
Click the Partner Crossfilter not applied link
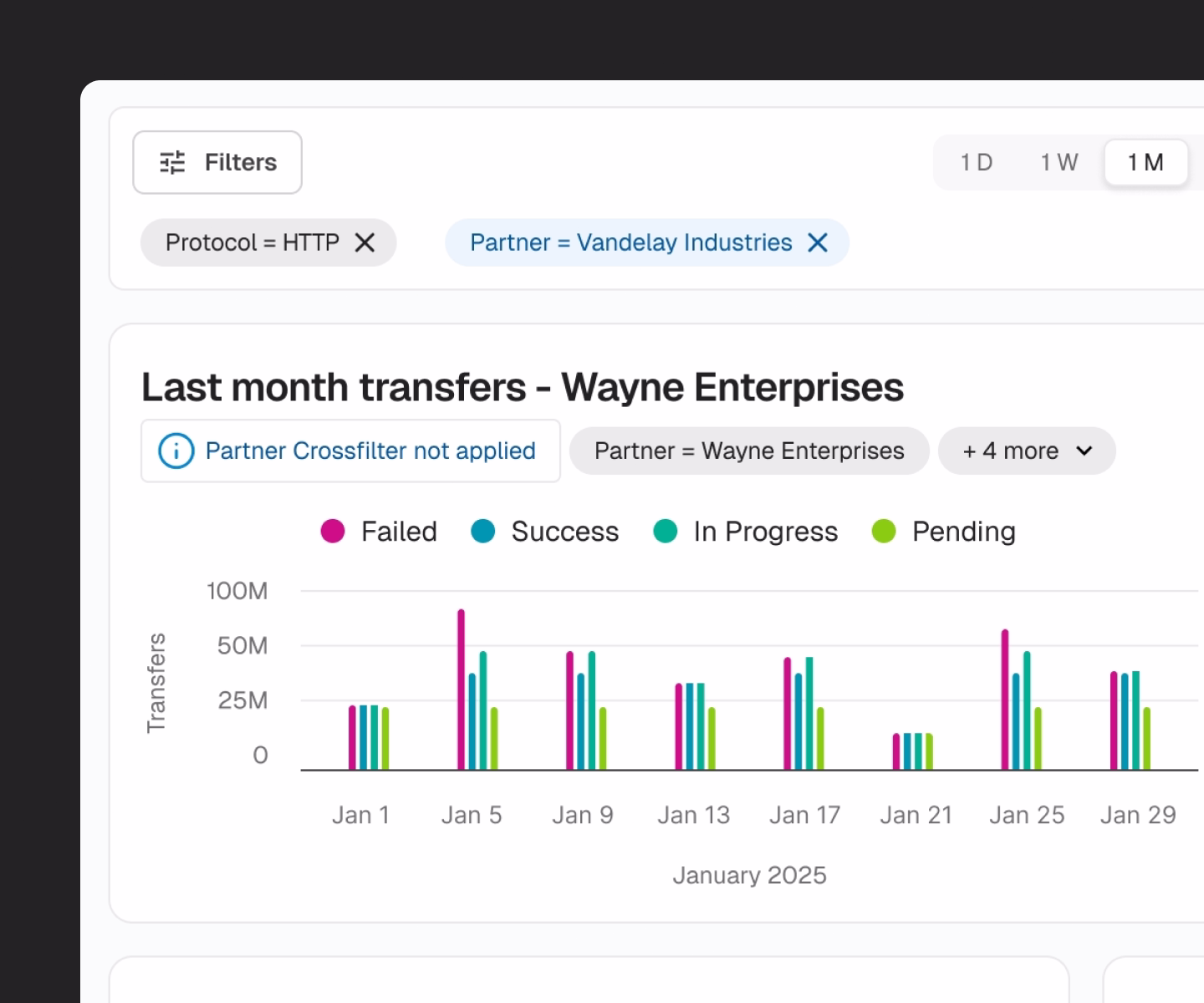pos(370,451)
